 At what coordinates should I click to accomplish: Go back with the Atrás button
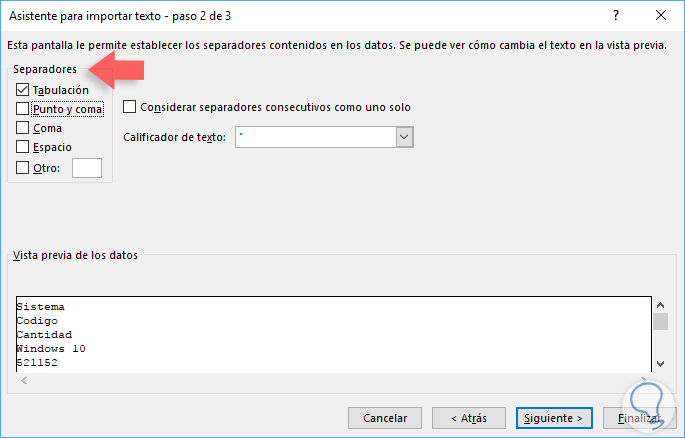[469, 418]
